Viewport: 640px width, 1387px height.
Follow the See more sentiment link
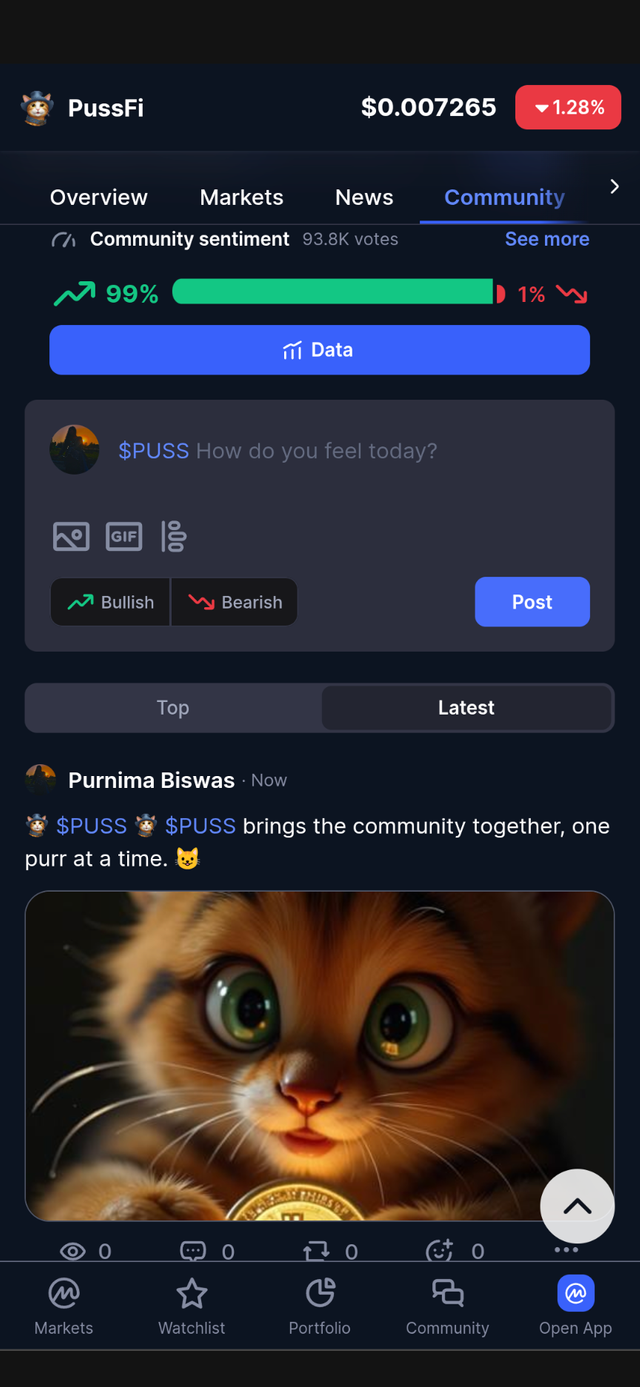point(547,239)
